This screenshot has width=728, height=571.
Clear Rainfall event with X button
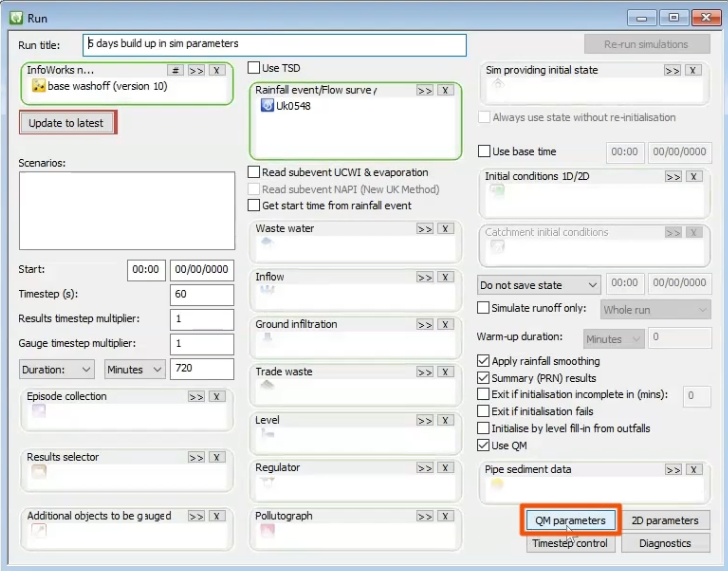tap(445, 90)
